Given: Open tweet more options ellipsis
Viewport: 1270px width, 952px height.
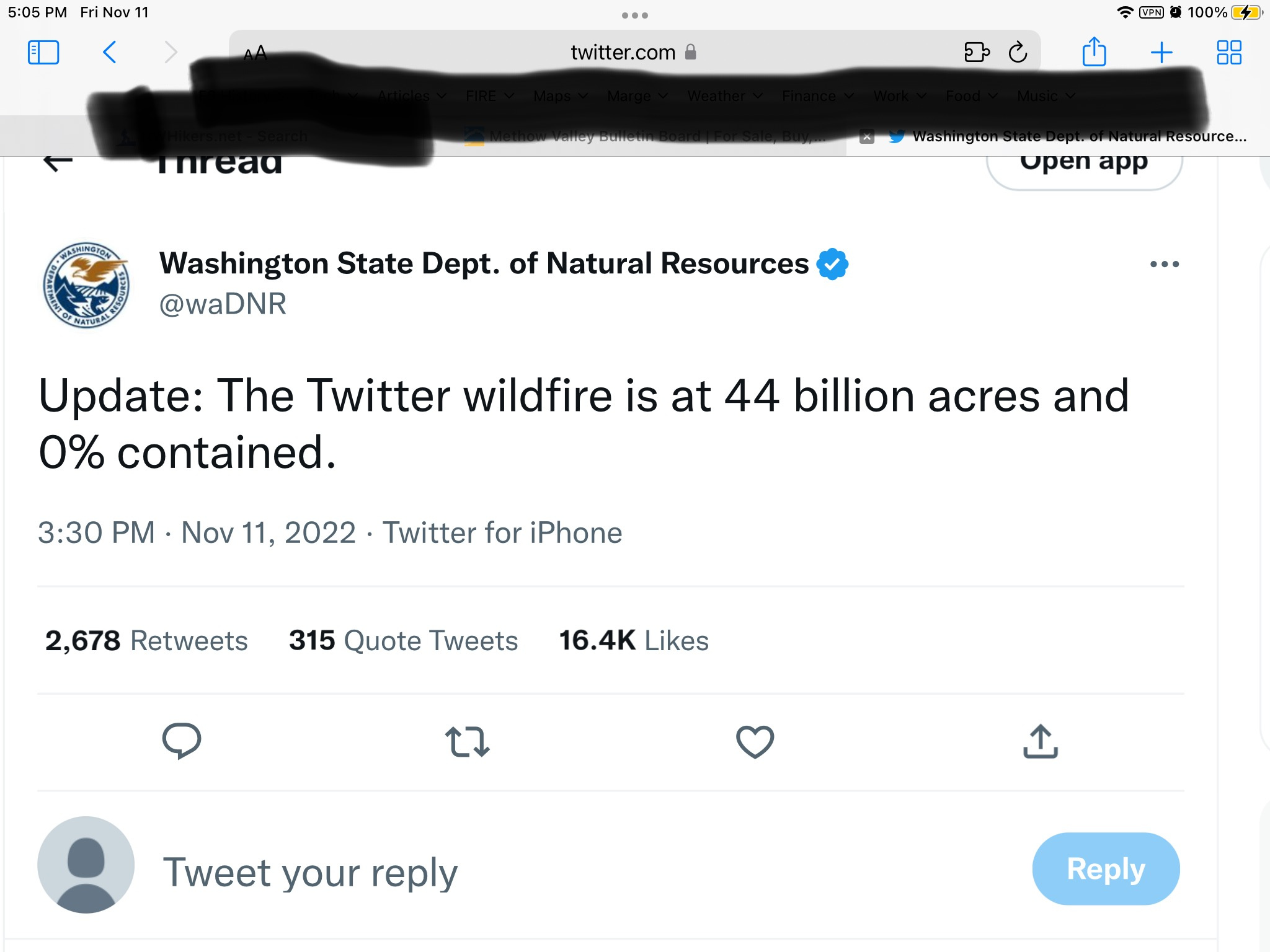Looking at the screenshot, I should pos(1164,265).
